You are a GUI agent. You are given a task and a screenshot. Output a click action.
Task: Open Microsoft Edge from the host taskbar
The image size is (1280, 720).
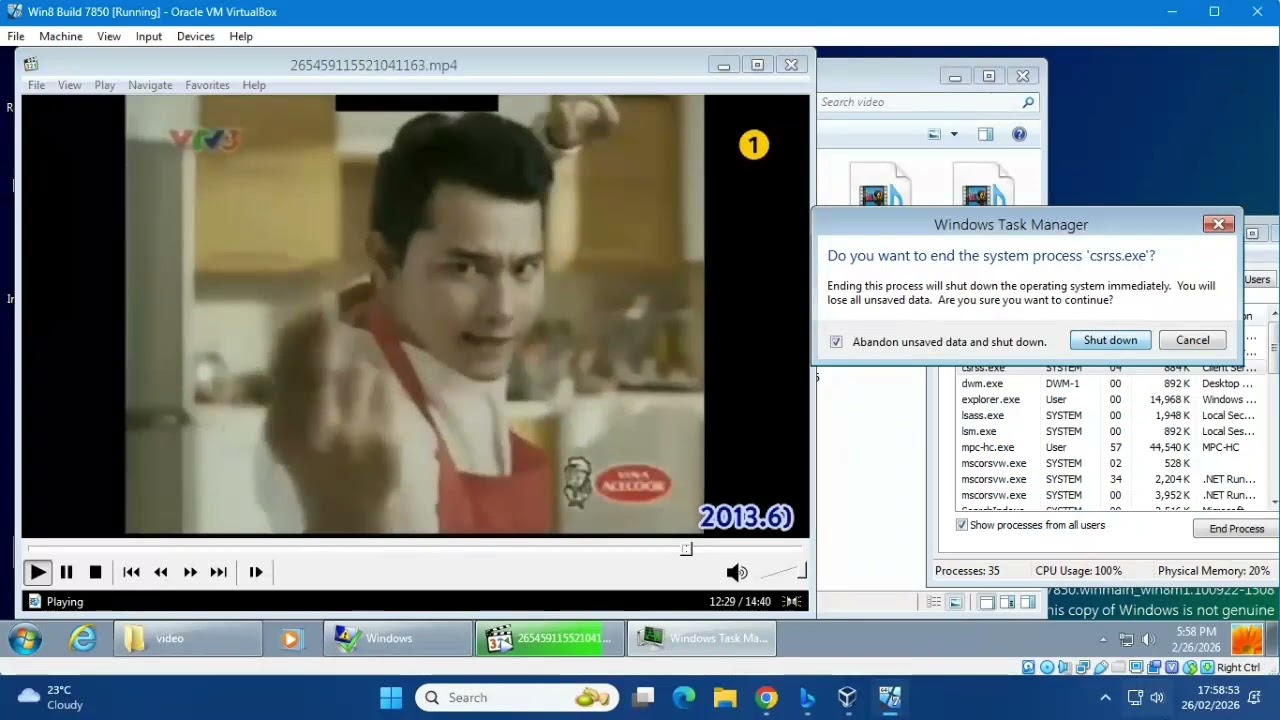pos(684,697)
